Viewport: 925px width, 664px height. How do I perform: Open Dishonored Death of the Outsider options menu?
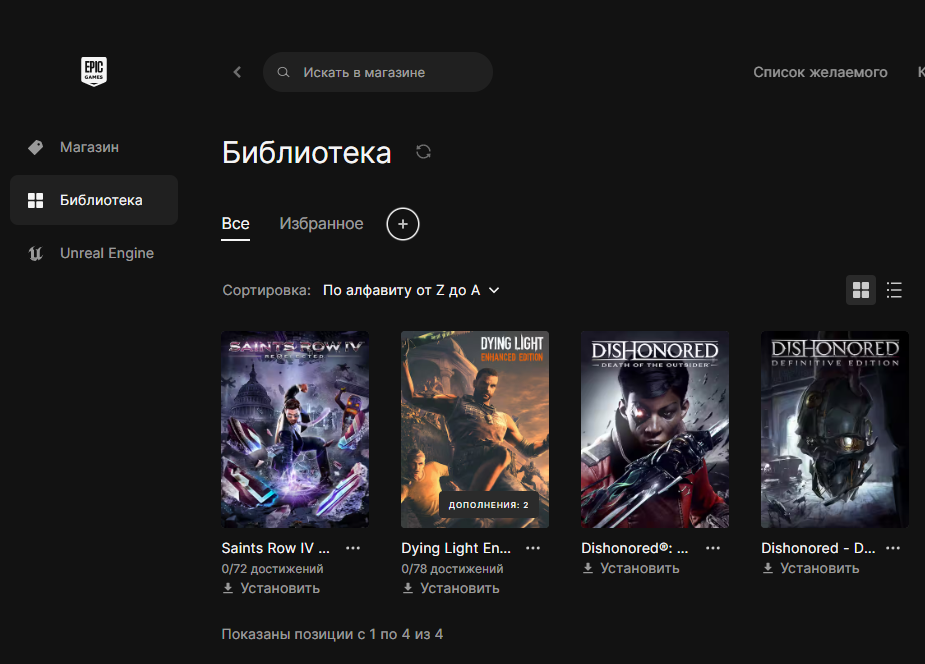coord(713,548)
